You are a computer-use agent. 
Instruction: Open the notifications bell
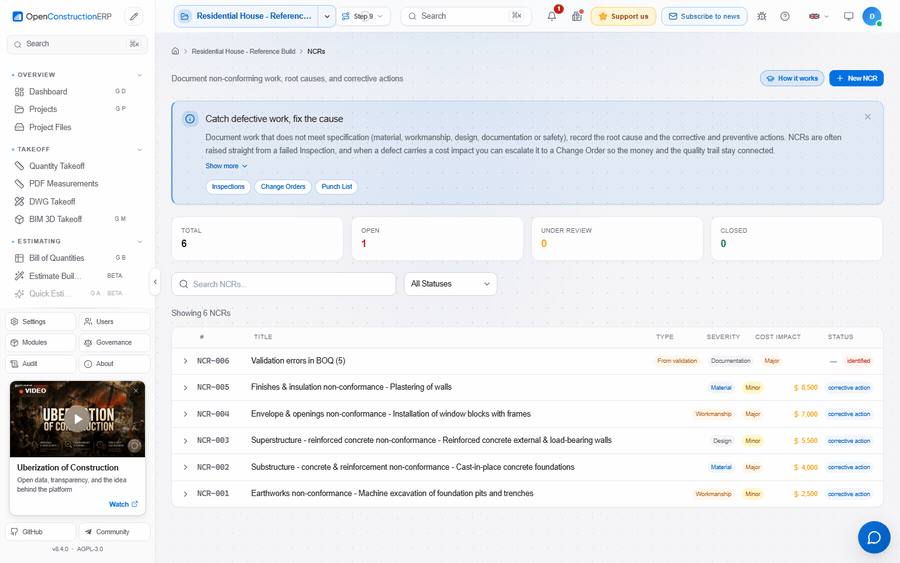tap(552, 16)
